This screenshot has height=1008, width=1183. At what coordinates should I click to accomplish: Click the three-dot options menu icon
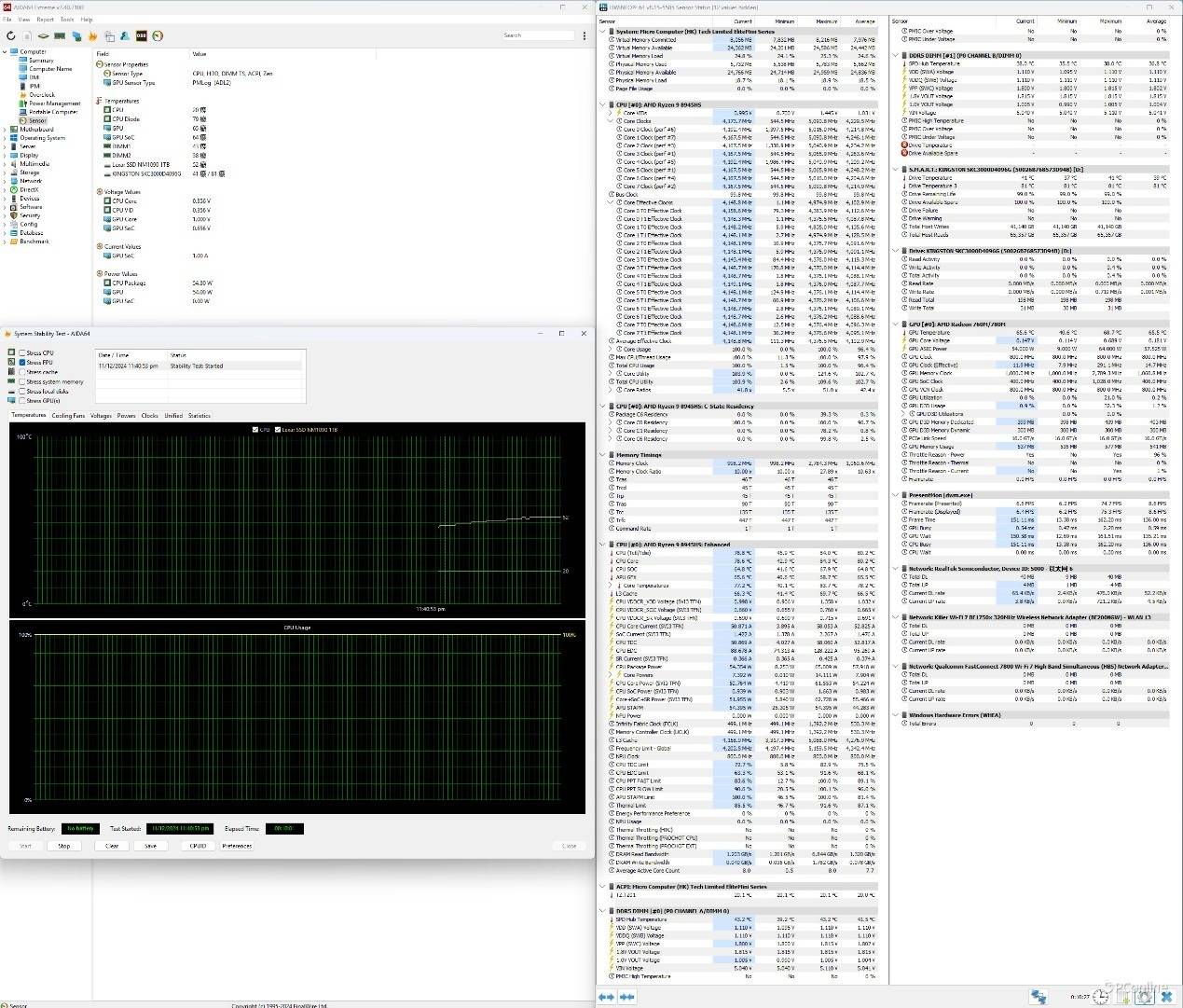(584, 36)
